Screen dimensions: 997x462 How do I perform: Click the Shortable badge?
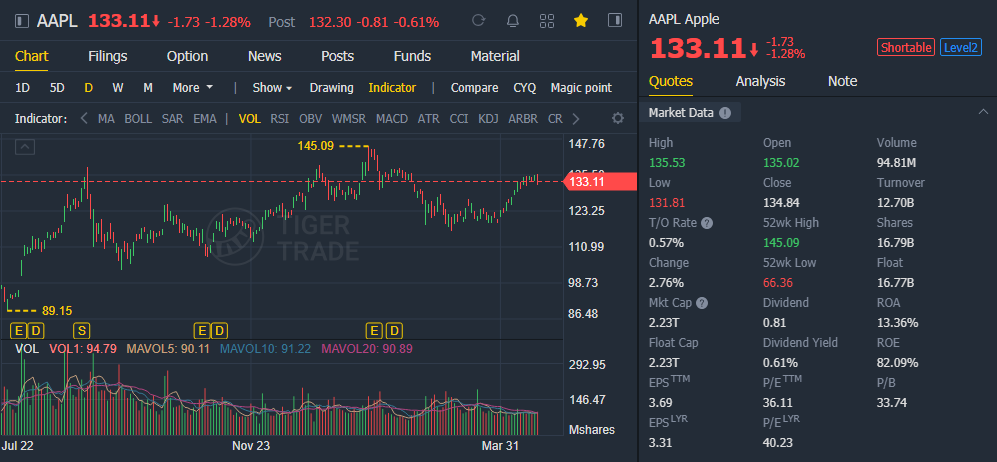click(x=906, y=47)
